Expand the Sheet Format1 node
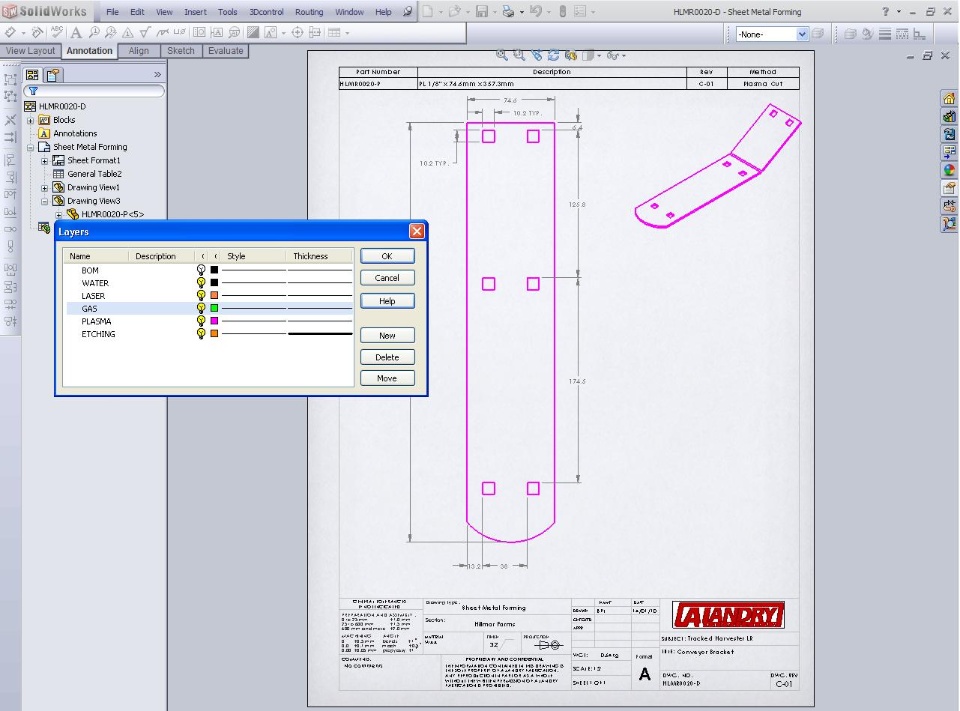This screenshot has height=711, width=960. coord(45,160)
